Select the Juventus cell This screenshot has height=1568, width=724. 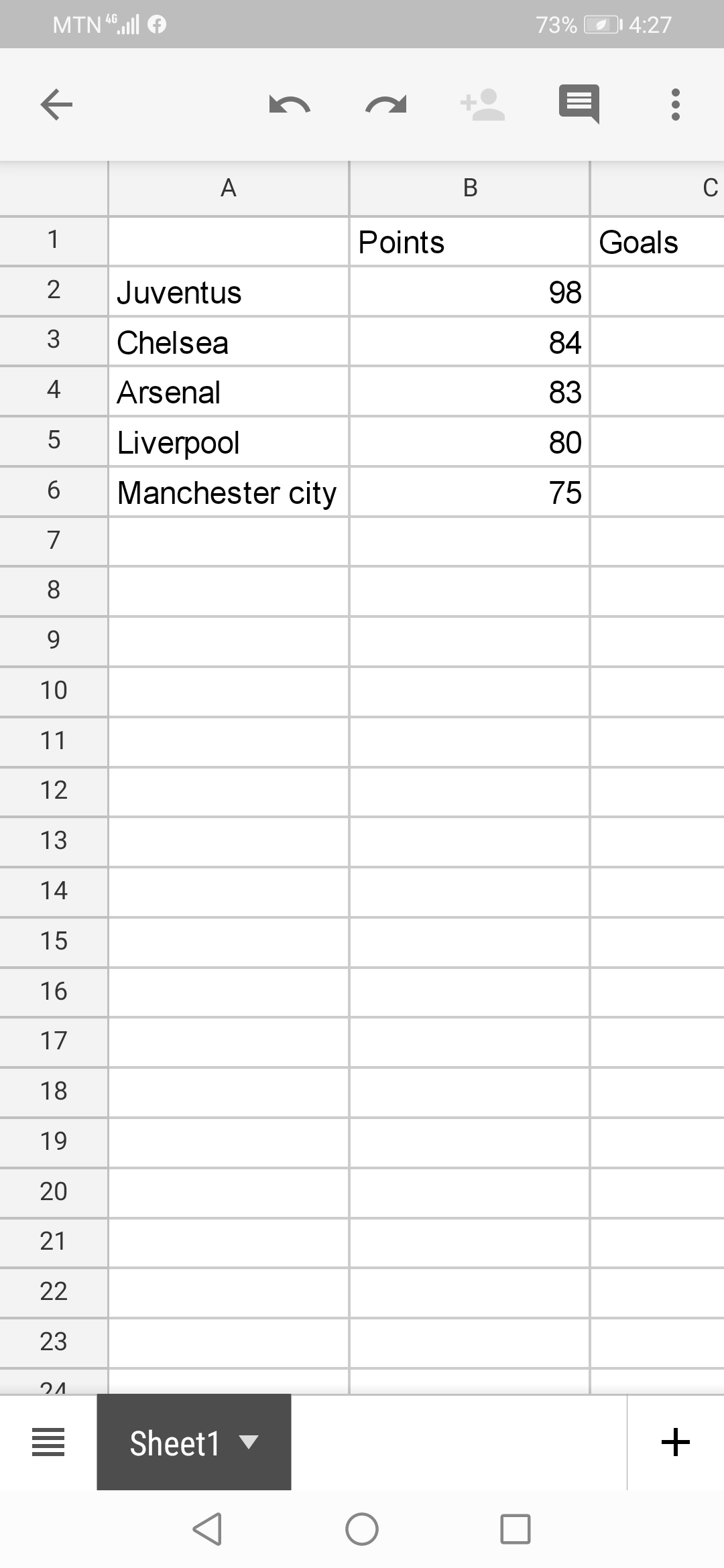(x=229, y=292)
